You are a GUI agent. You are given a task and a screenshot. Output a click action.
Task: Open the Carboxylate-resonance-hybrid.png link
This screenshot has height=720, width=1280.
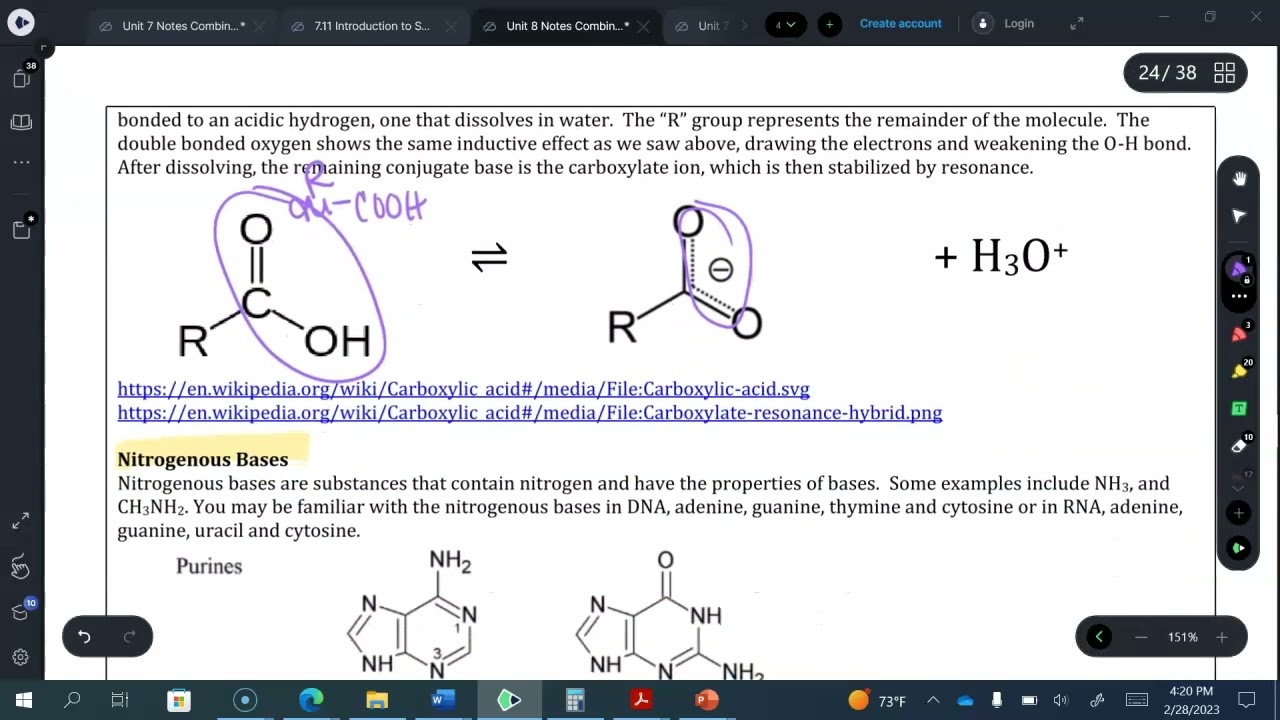(530, 413)
